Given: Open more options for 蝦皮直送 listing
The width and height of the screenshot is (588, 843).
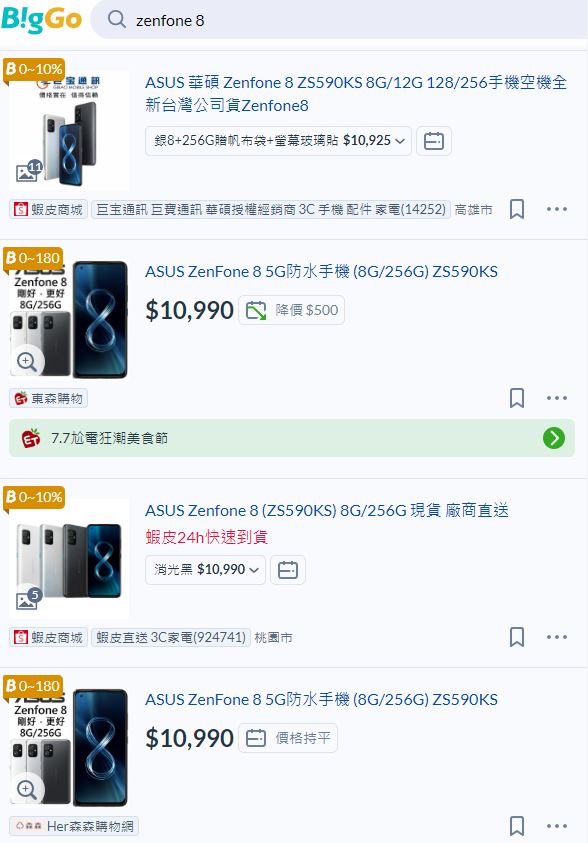Looking at the screenshot, I should click(x=557, y=637).
